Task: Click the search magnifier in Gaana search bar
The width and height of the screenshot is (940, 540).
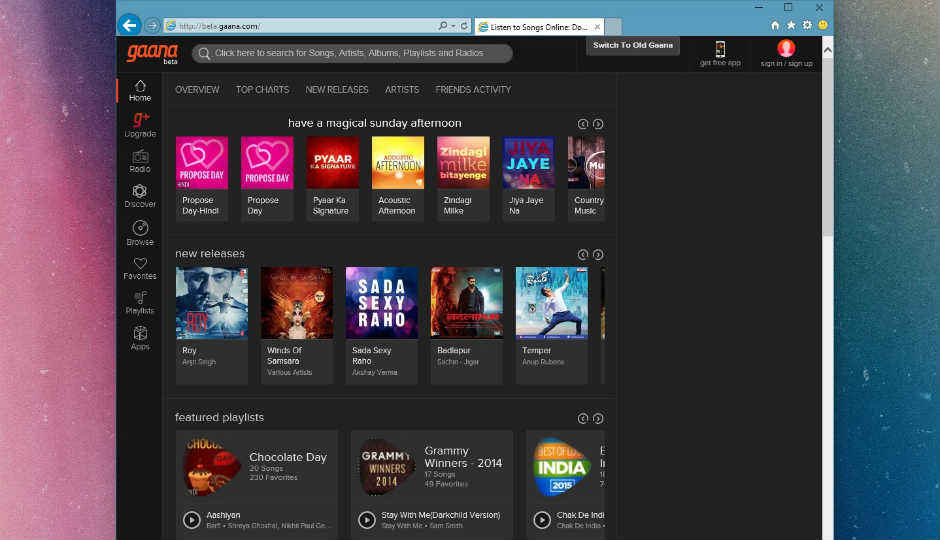Action: [x=204, y=53]
